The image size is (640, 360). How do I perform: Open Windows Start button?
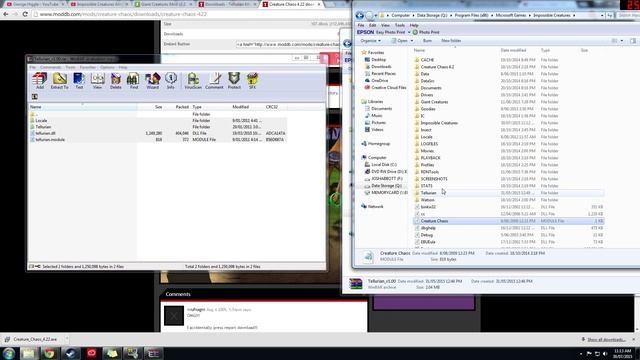[9, 353]
